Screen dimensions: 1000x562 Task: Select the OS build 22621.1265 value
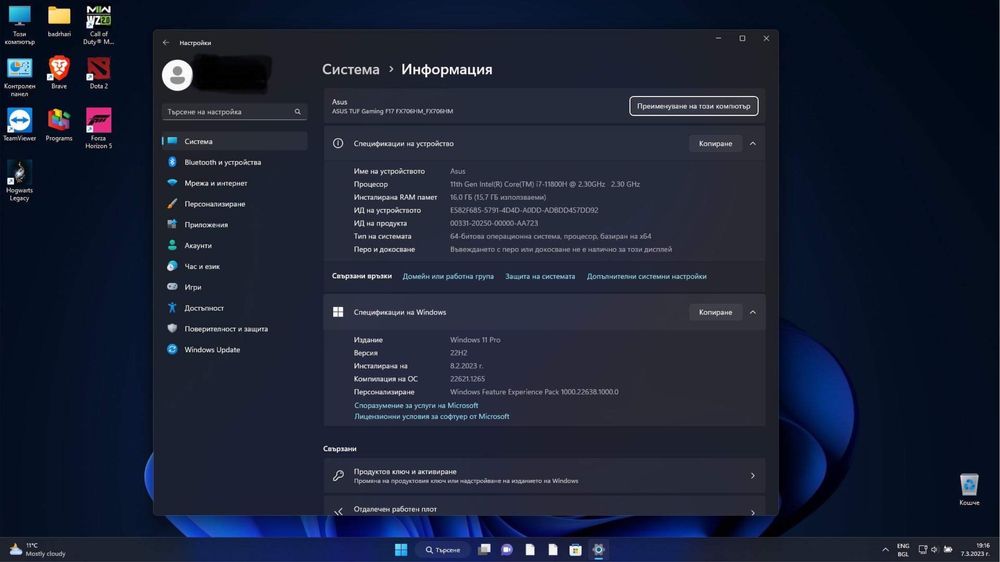(467, 379)
